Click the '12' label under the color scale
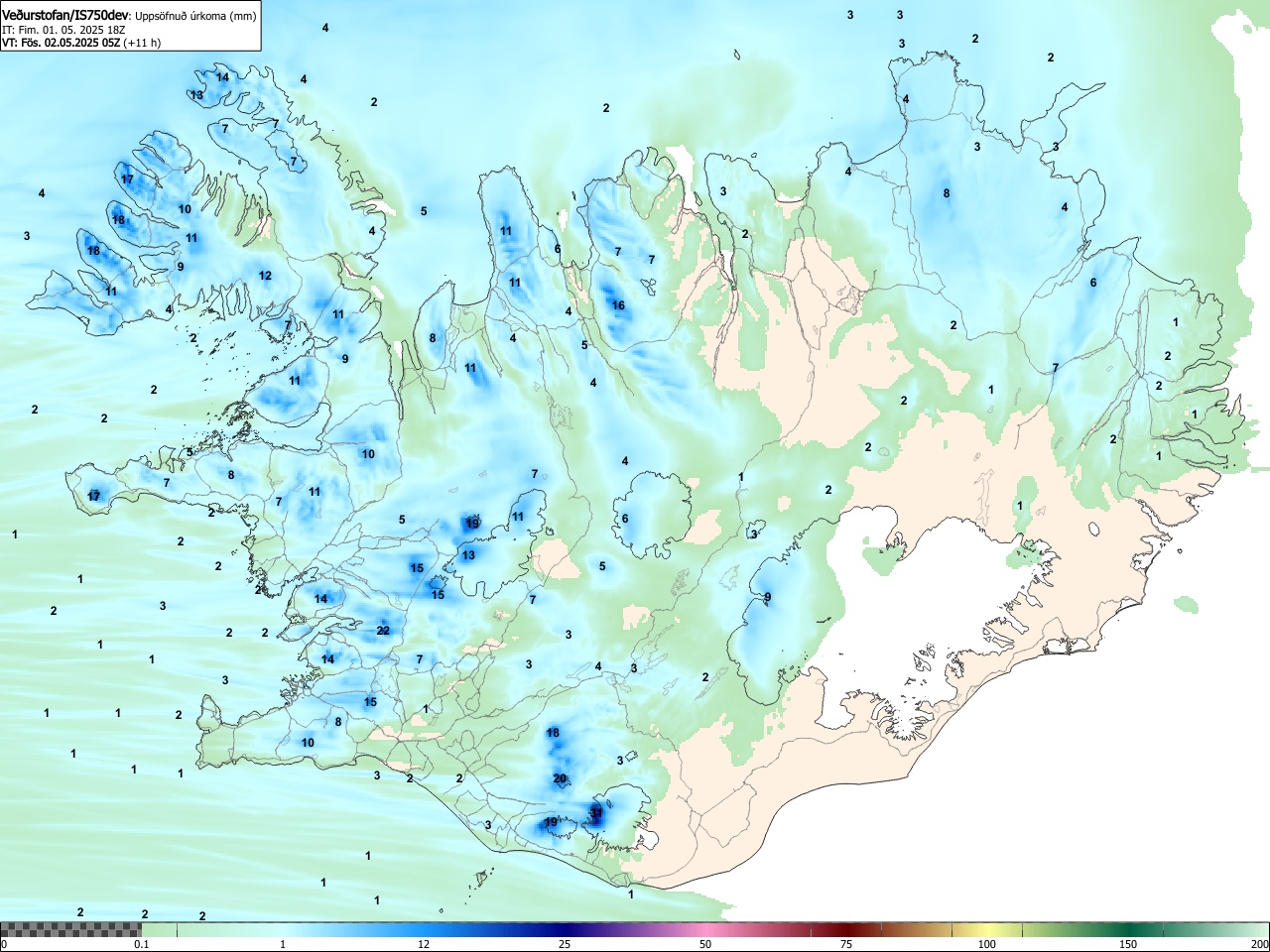This screenshot has width=1270, height=952. (x=424, y=944)
